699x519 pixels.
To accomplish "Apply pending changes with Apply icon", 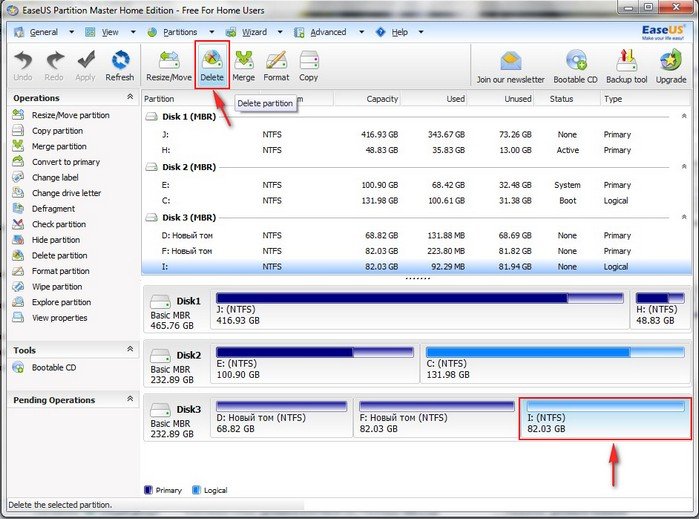I will pyautogui.click(x=85, y=65).
